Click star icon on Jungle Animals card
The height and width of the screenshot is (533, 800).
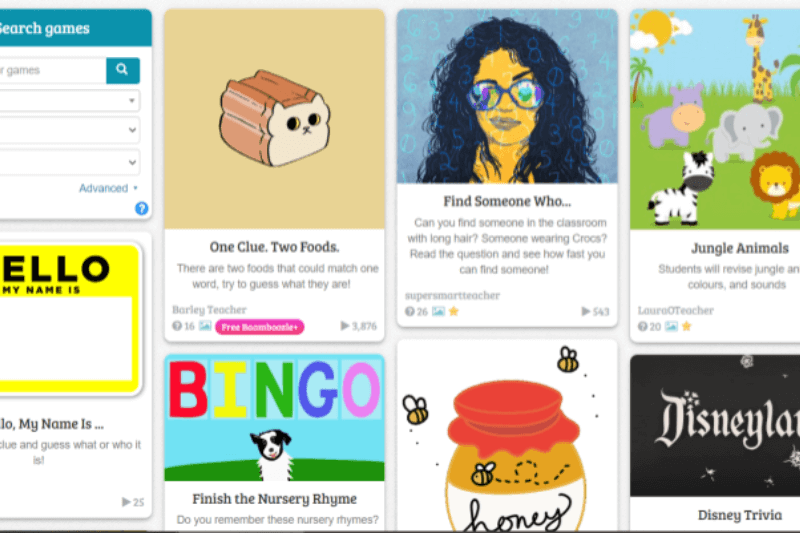pos(686,326)
